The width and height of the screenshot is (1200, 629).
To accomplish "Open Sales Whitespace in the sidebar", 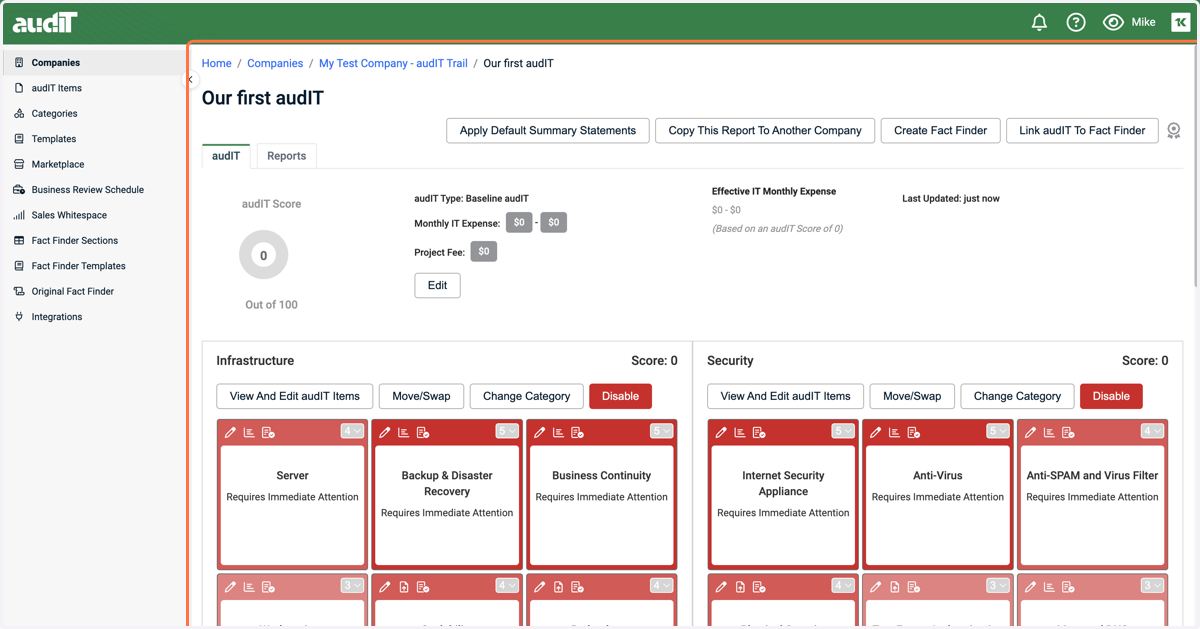I will 93,215.
